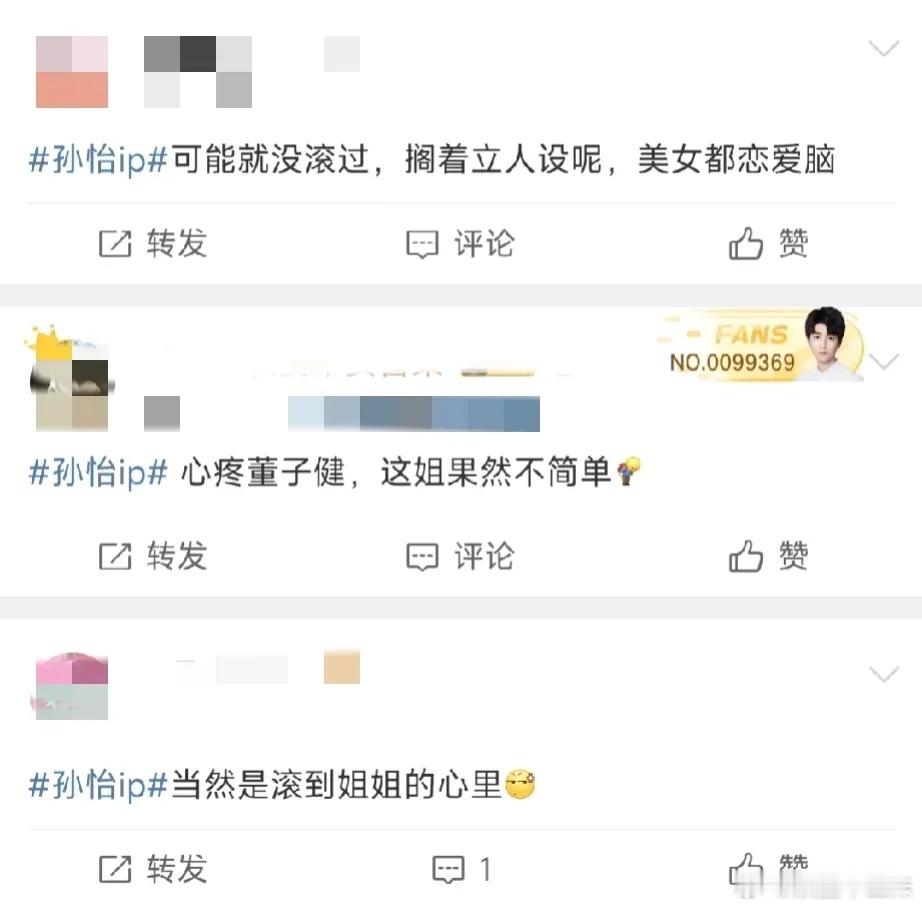Viewport: 922px width, 908px height.
Task: Expand the second post's chevron menu
Action: point(884,361)
